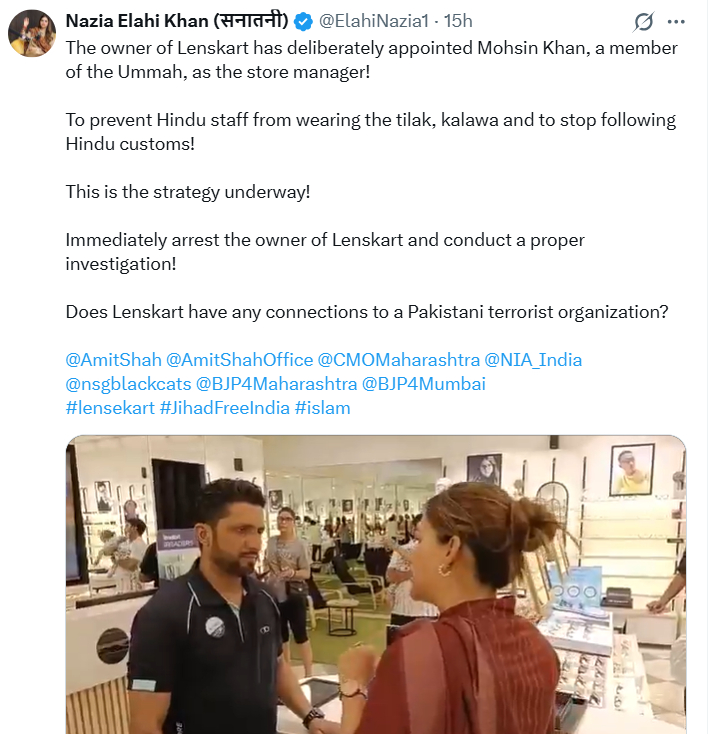Open the @AmitShah mention
Screen dimensions: 727x734
(113, 360)
